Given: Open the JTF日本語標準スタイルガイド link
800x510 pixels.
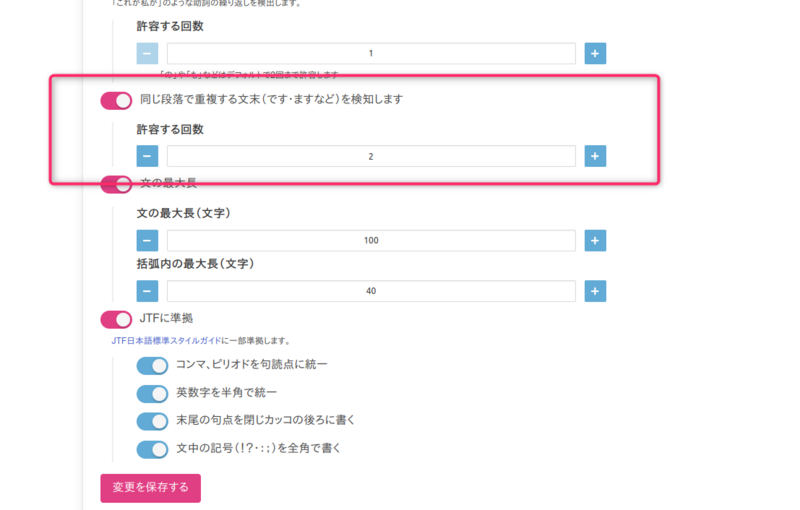Looking at the screenshot, I should 166,341.
